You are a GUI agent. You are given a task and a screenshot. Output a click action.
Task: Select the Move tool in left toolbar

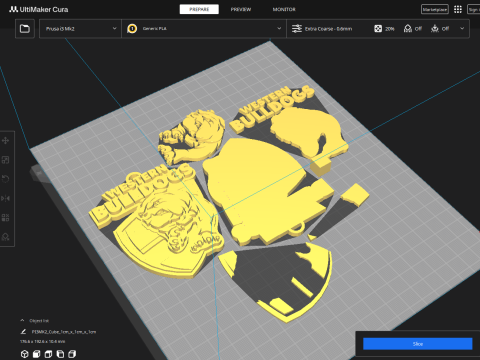point(5,141)
